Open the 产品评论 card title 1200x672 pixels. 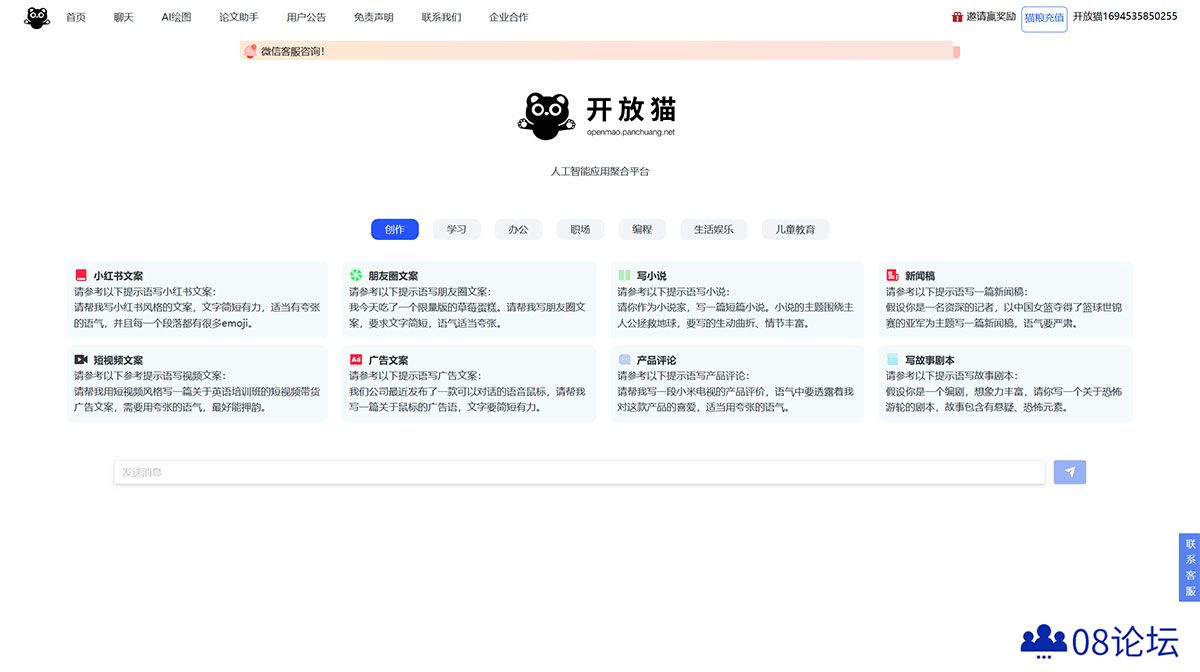coord(656,360)
